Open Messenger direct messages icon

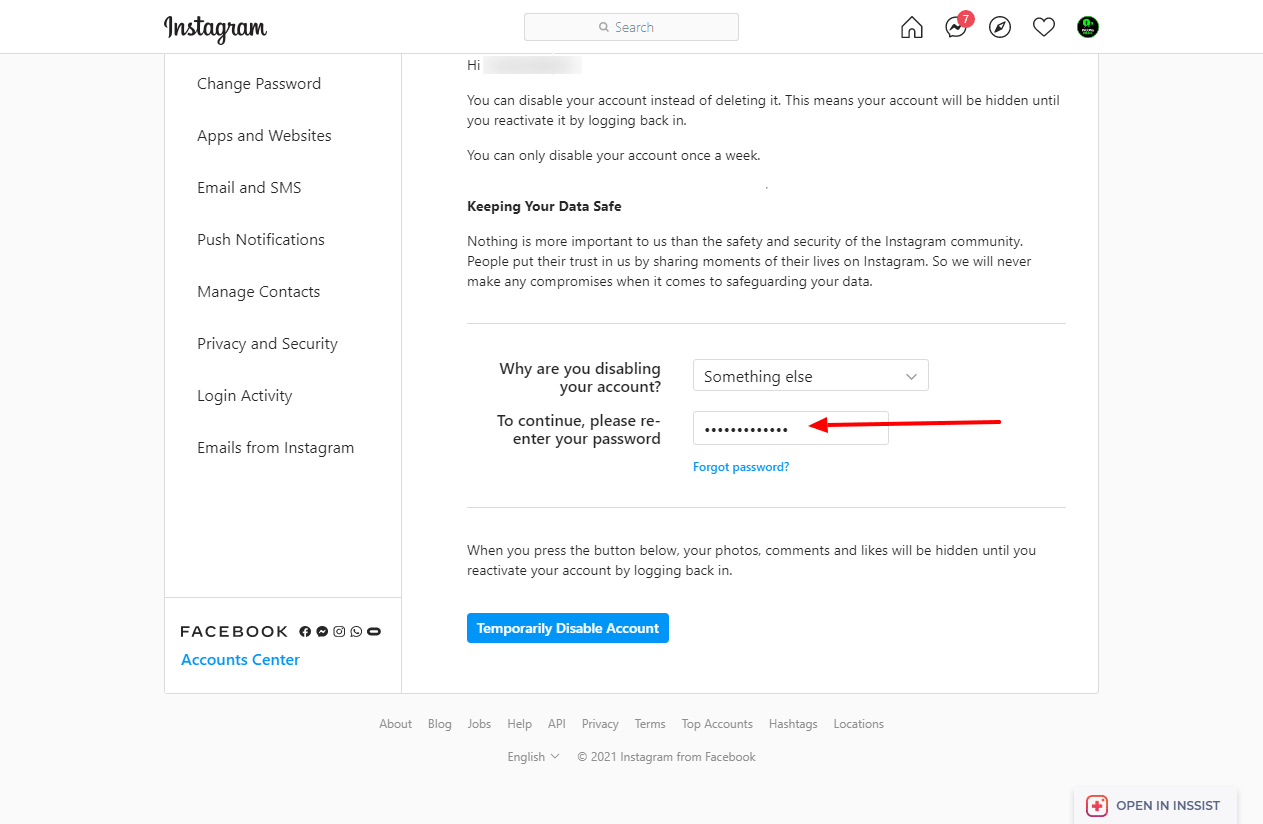(x=956, y=27)
